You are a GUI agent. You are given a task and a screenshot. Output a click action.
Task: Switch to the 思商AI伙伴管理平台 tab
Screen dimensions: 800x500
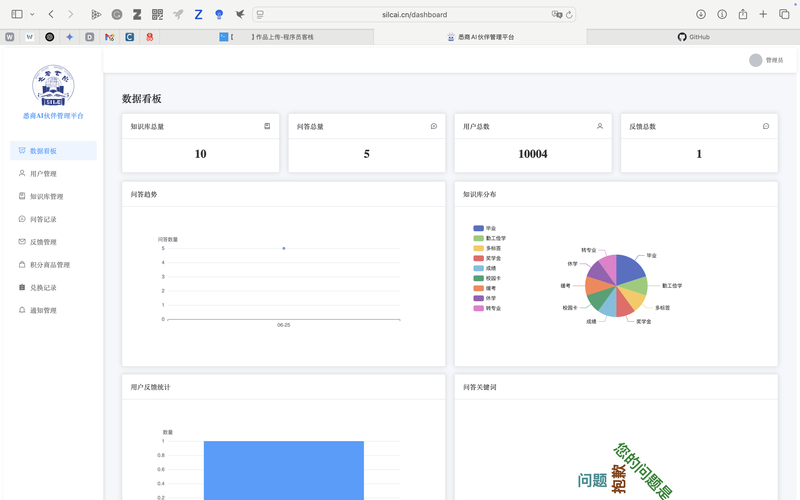point(480,37)
